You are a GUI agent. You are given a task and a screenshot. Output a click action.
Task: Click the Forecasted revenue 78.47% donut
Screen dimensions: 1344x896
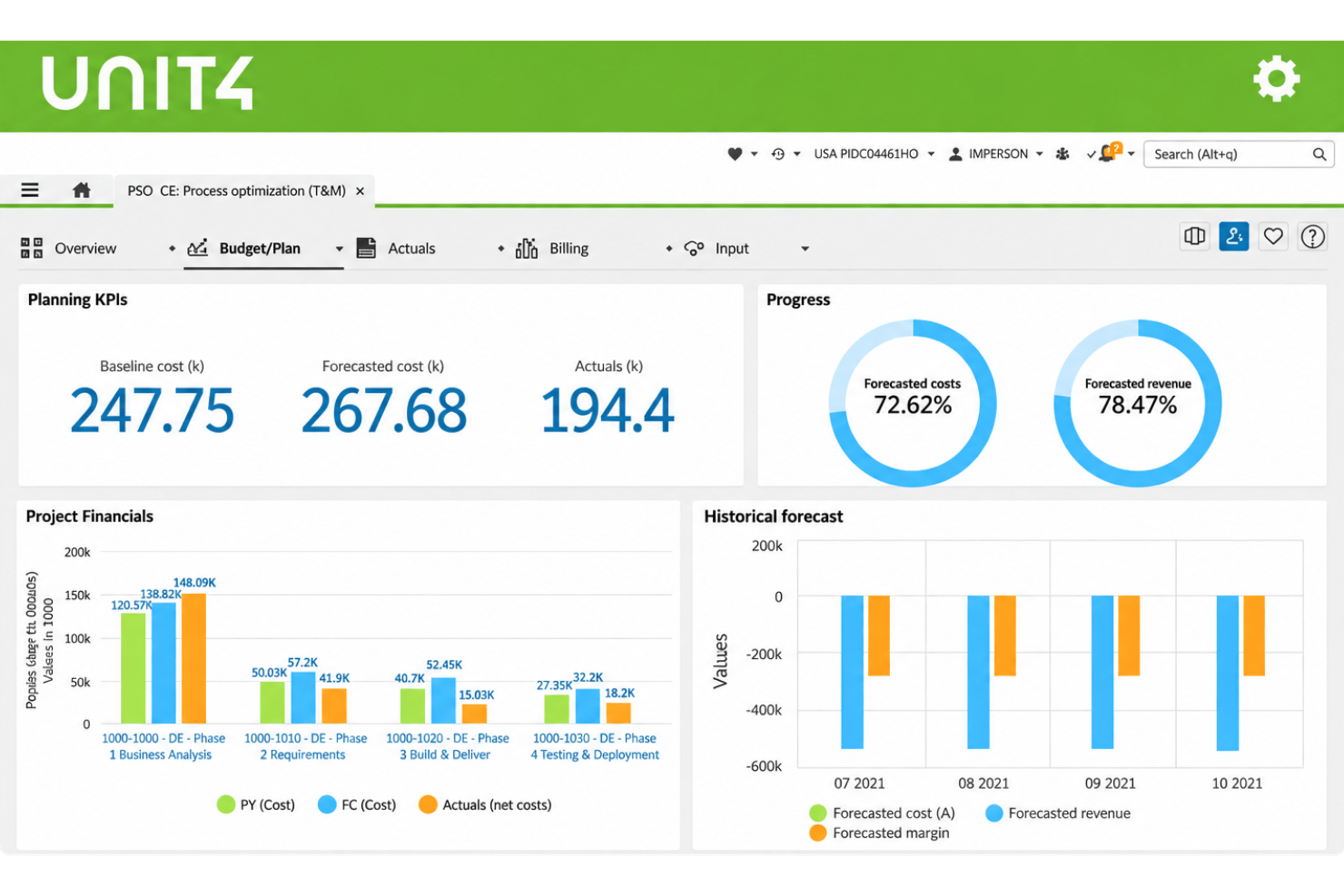click(x=1138, y=403)
